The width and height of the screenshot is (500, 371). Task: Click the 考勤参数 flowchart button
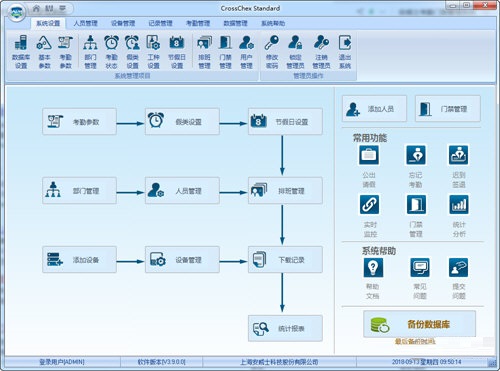pos(79,121)
